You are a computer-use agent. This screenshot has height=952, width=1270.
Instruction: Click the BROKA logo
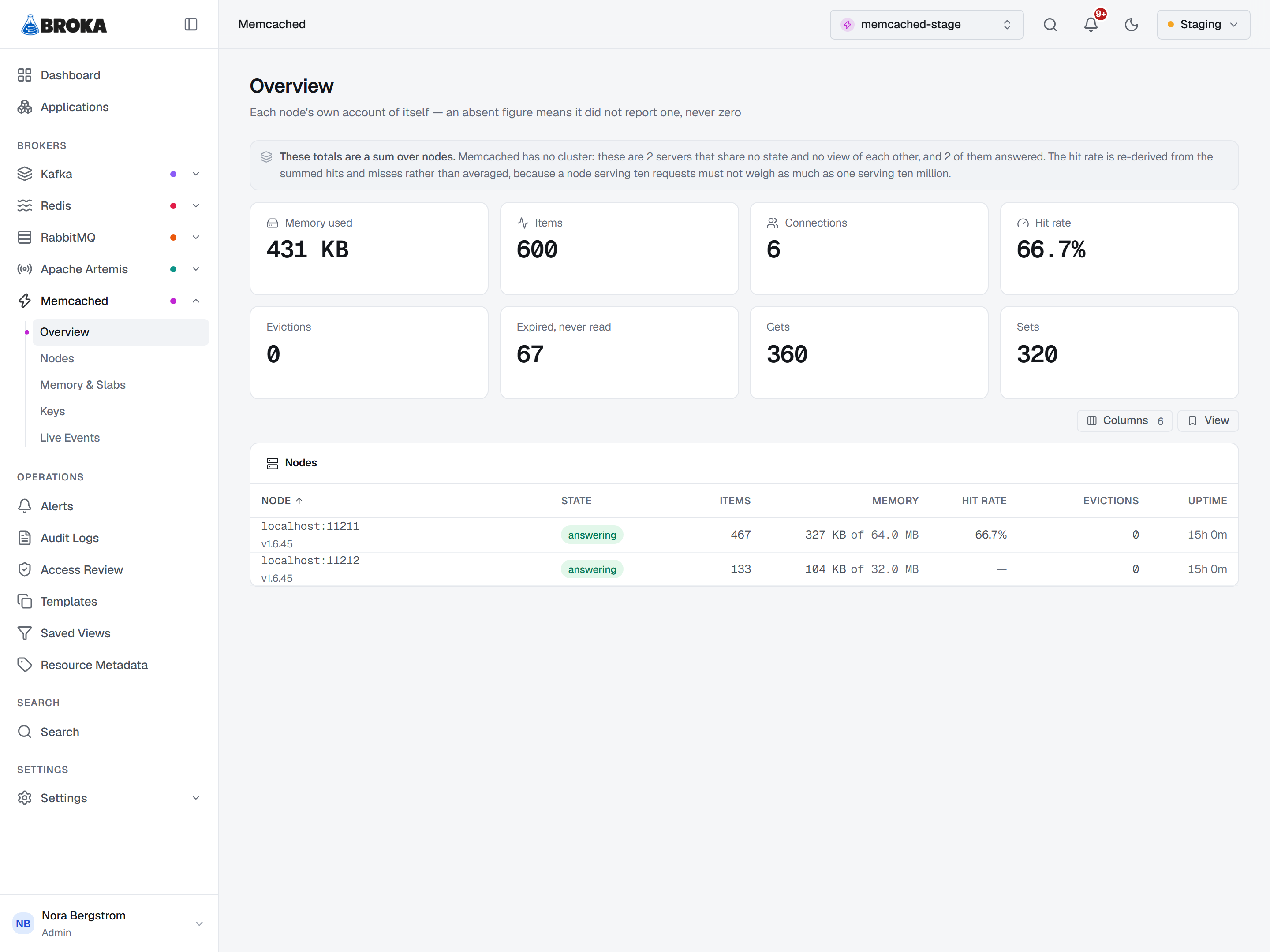point(64,25)
